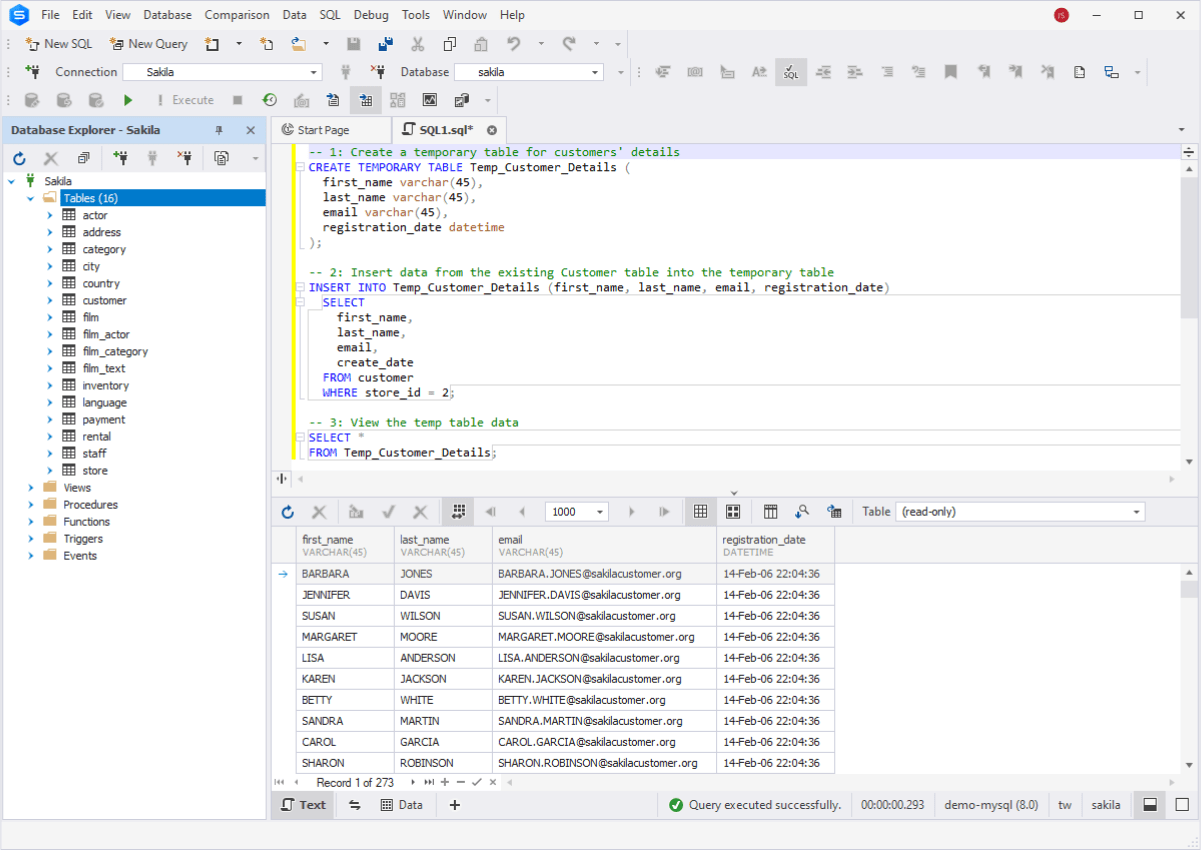Click the plus button next to the Data tab
1201x850 pixels.
(455, 805)
